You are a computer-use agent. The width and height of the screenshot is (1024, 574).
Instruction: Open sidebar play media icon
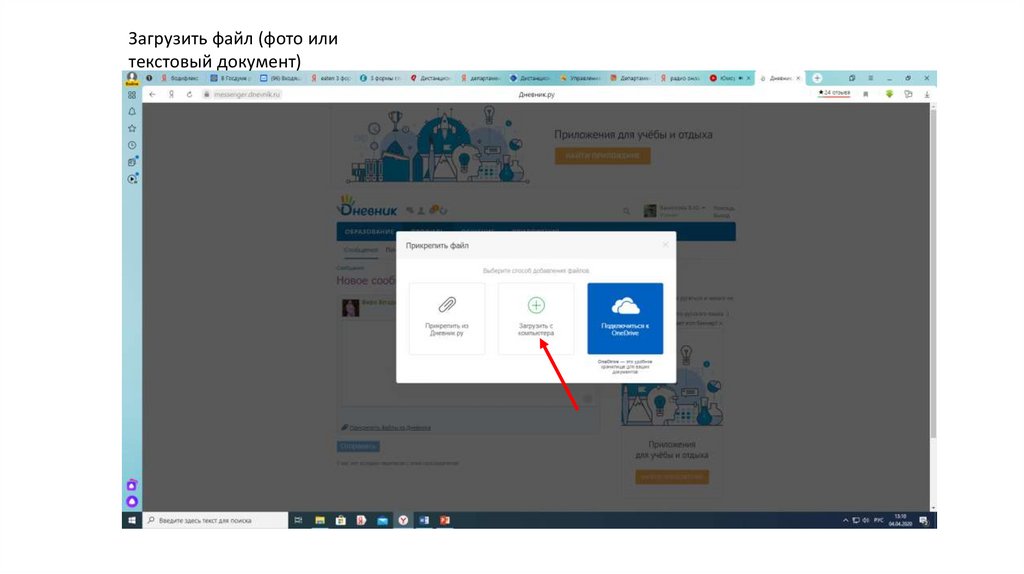[x=133, y=179]
